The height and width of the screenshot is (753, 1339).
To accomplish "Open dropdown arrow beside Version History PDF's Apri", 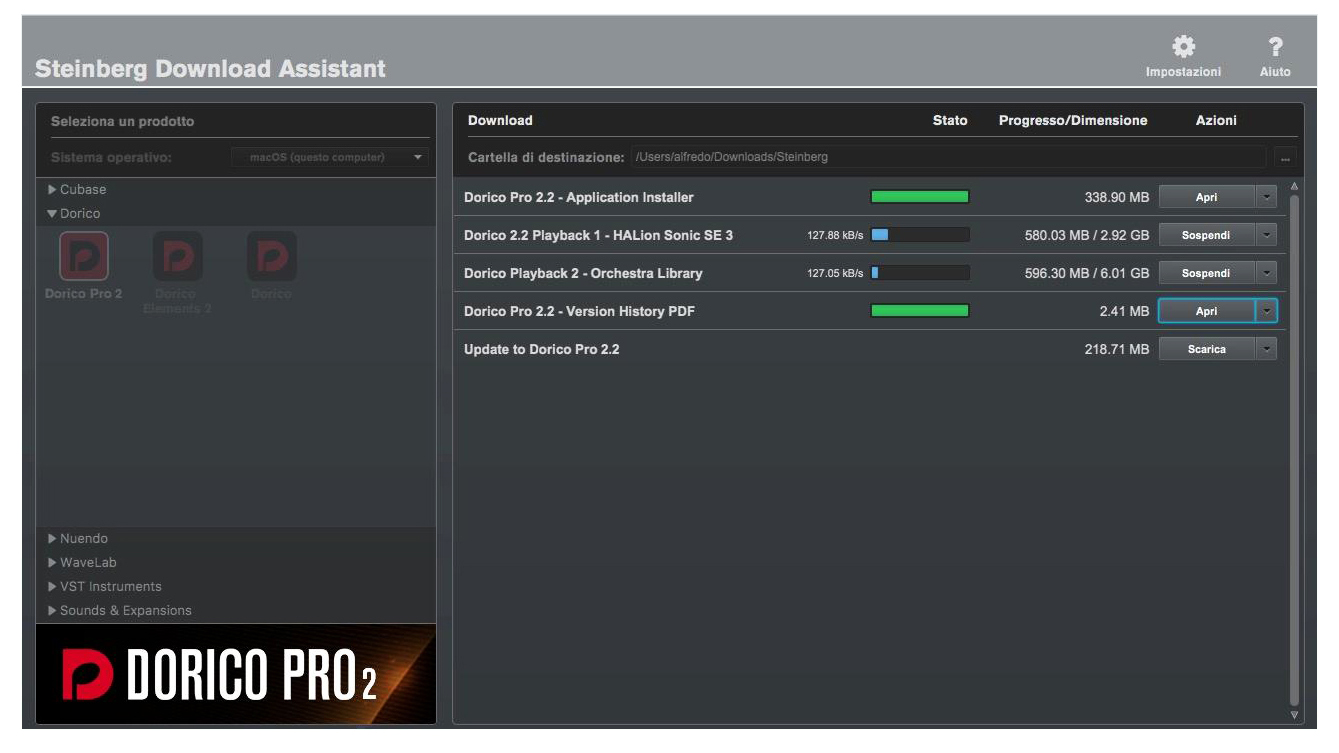I will [x=1267, y=311].
